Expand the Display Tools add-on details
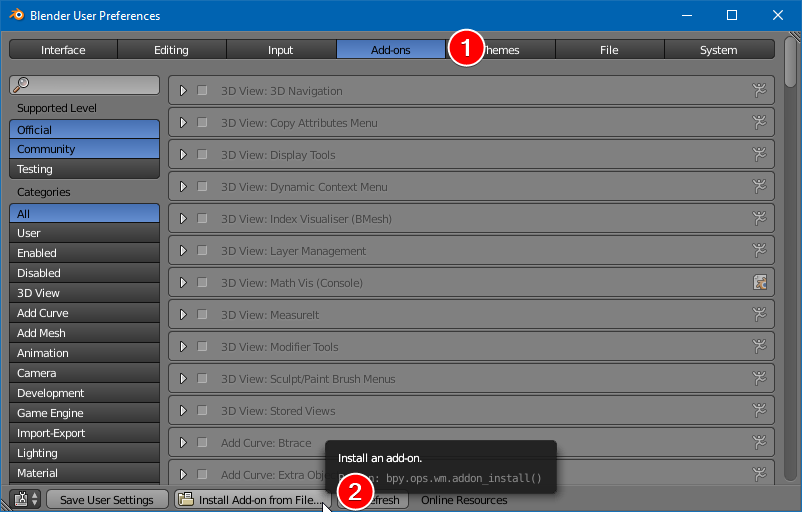Image resolution: width=802 pixels, height=512 pixels. click(183, 154)
